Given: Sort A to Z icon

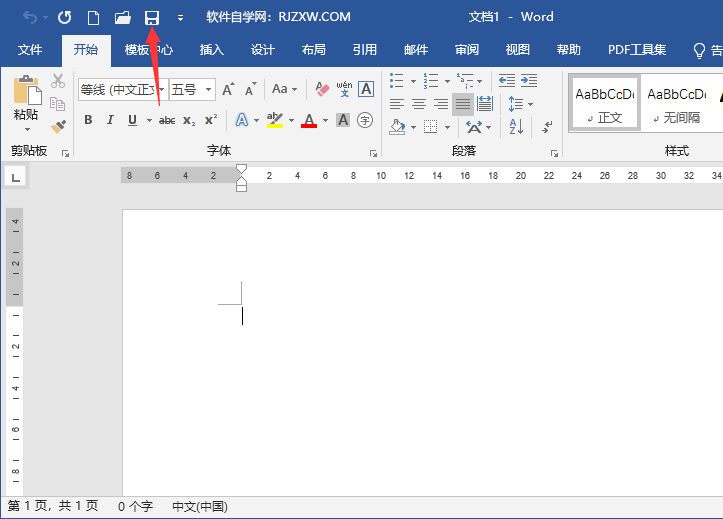Looking at the screenshot, I should (516, 126).
